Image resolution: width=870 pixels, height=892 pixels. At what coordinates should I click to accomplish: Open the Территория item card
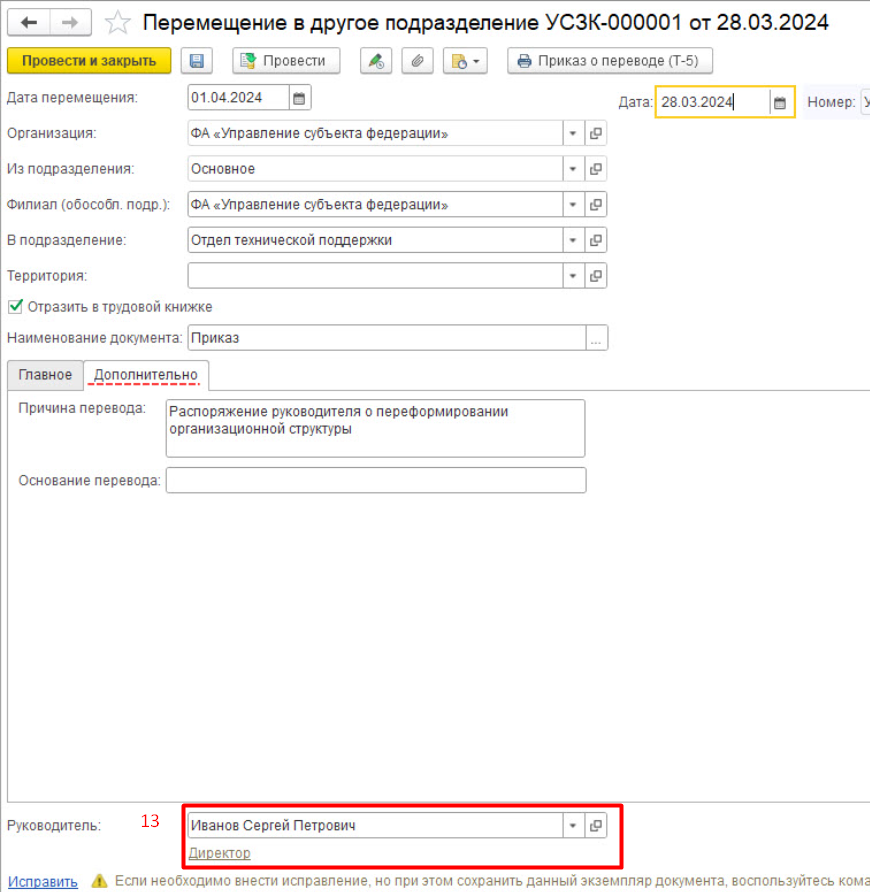pos(596,276)
